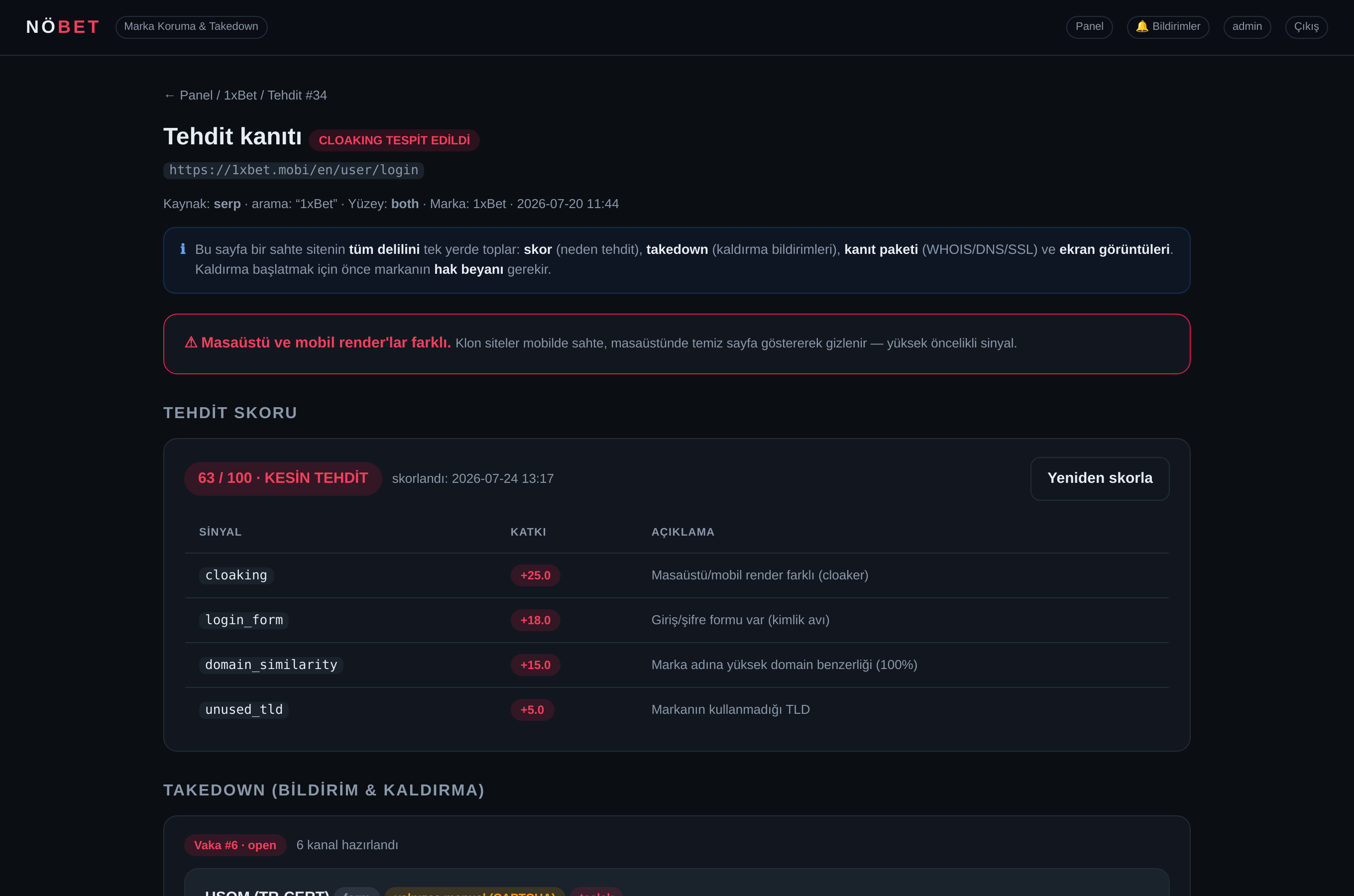Select the unused_tld signal tag
This screenshot has height=896, width=1354.
click(243, 710)
